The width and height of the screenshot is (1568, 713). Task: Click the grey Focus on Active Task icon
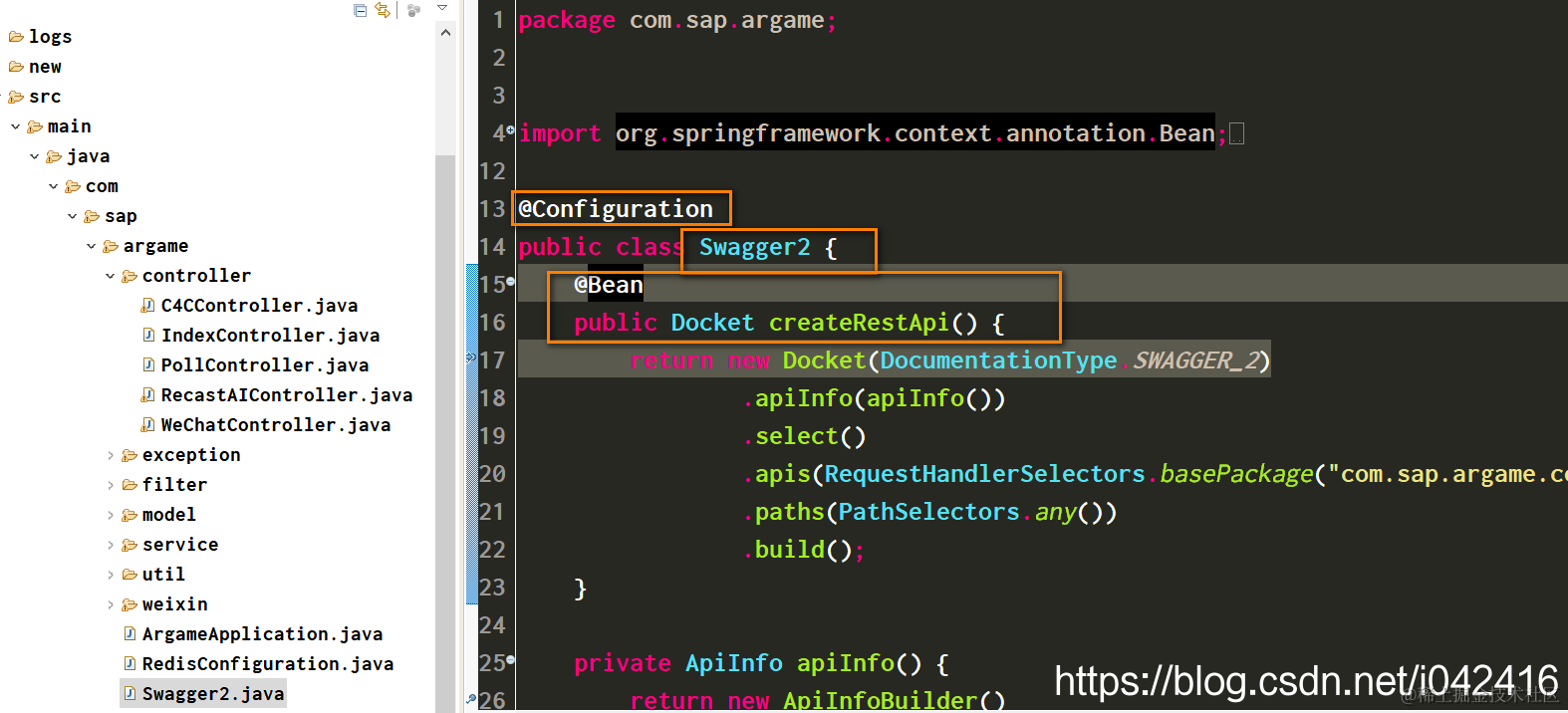click(x=414, y=10)
